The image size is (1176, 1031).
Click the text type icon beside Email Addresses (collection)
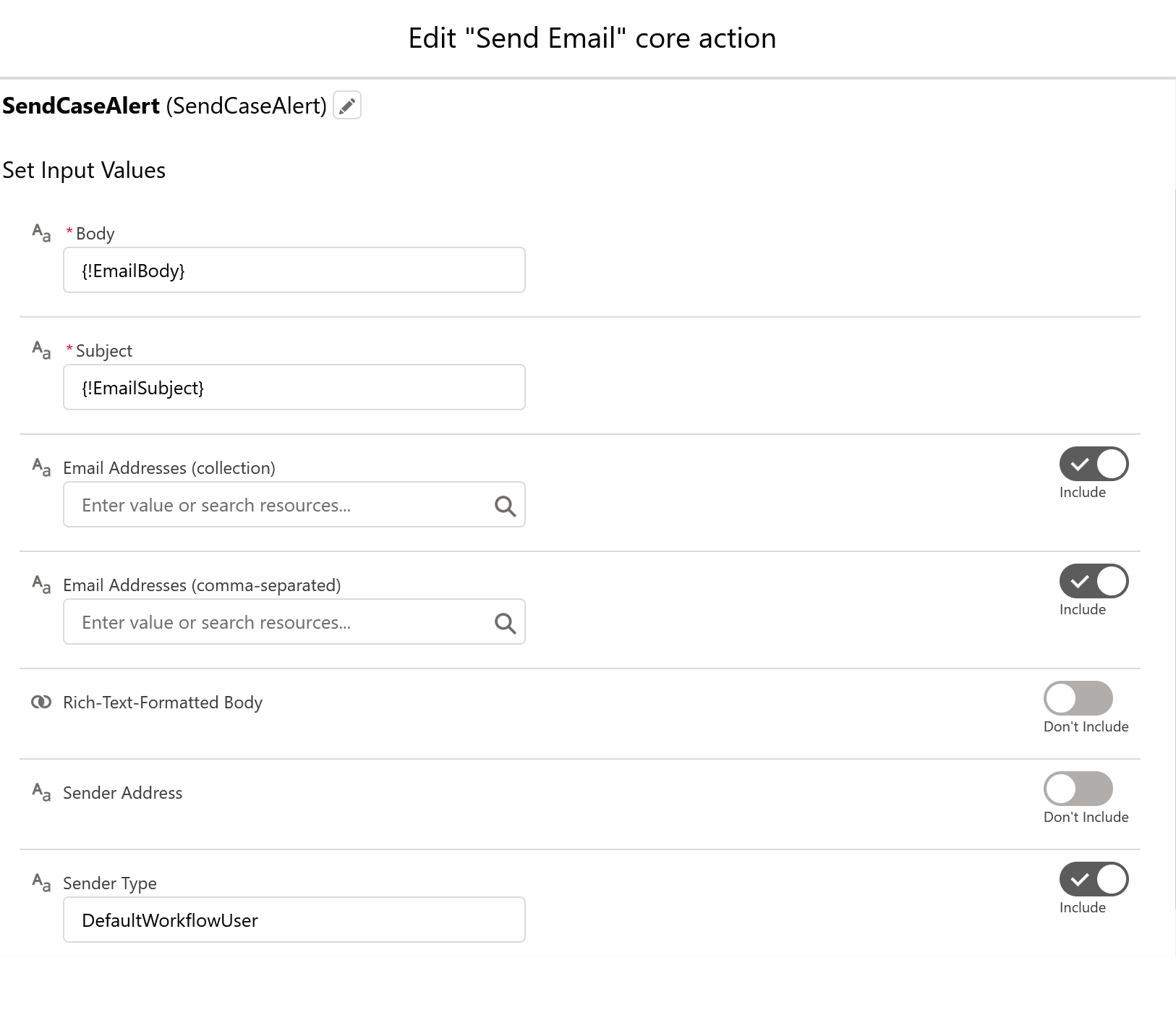tap(41, 467)
